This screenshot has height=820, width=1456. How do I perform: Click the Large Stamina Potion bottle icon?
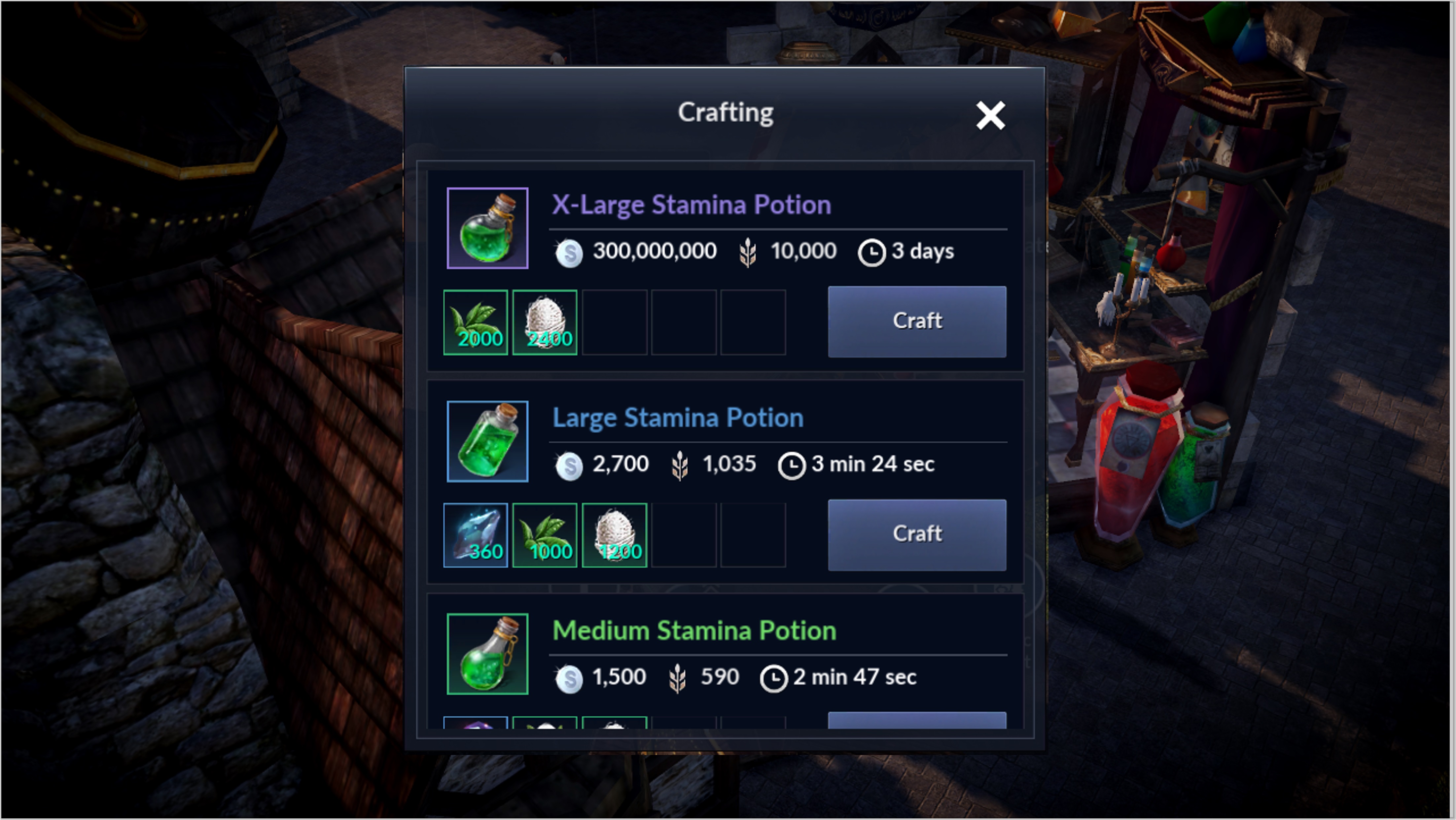[487, 441]
